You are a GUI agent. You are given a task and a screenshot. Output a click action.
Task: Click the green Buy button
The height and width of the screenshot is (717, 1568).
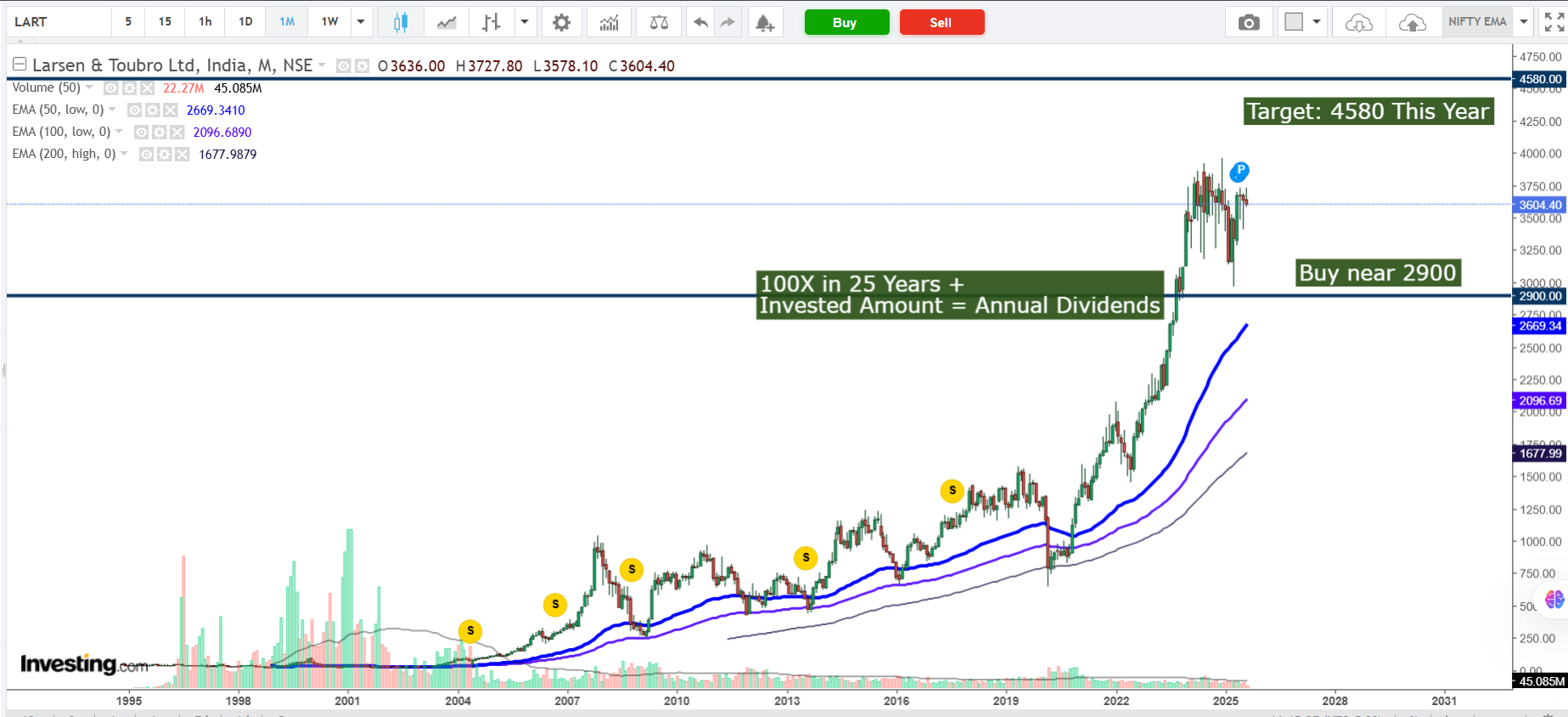tap(846, 23)
